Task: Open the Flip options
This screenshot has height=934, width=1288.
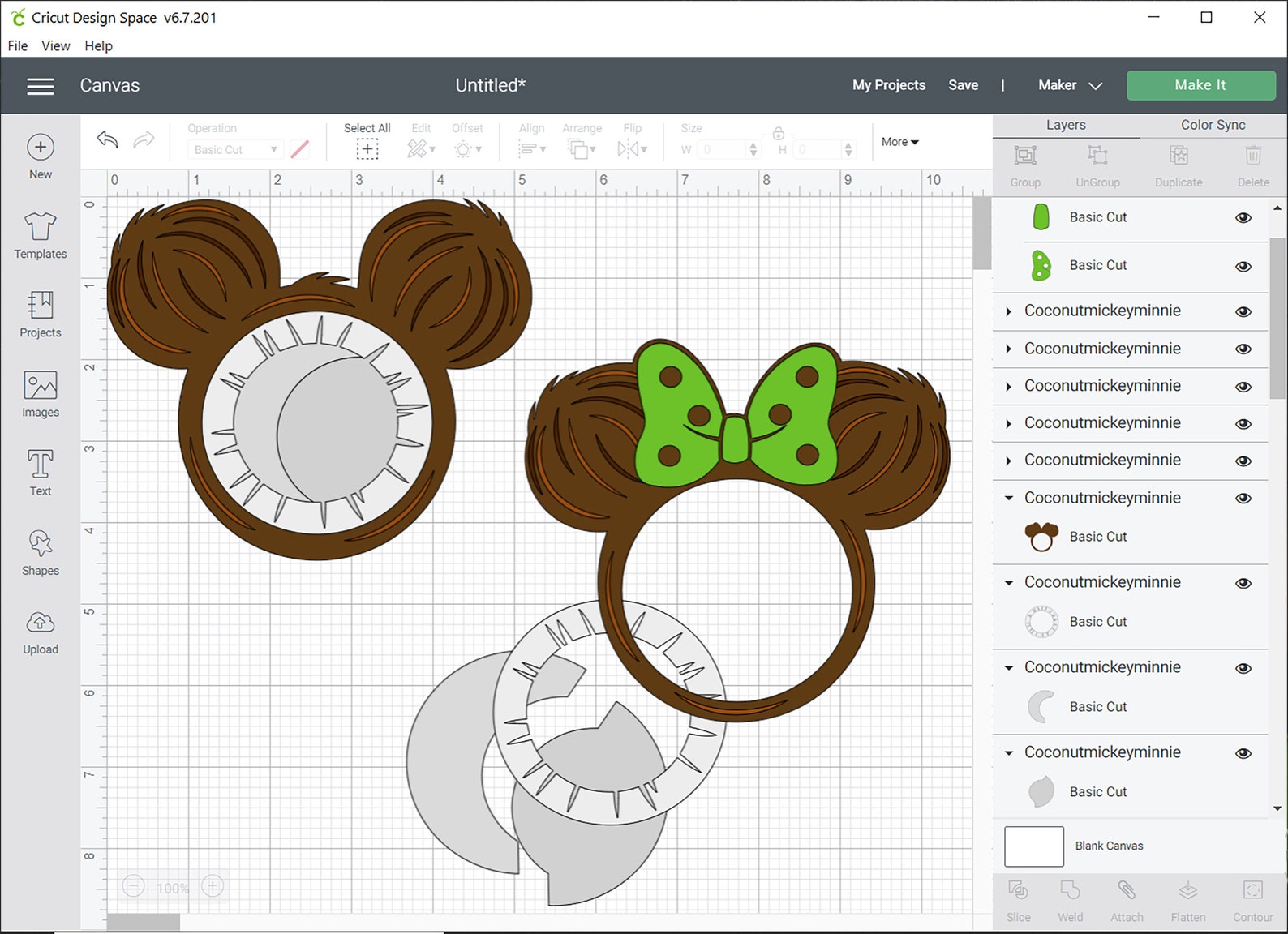Action: coord(632,149)
